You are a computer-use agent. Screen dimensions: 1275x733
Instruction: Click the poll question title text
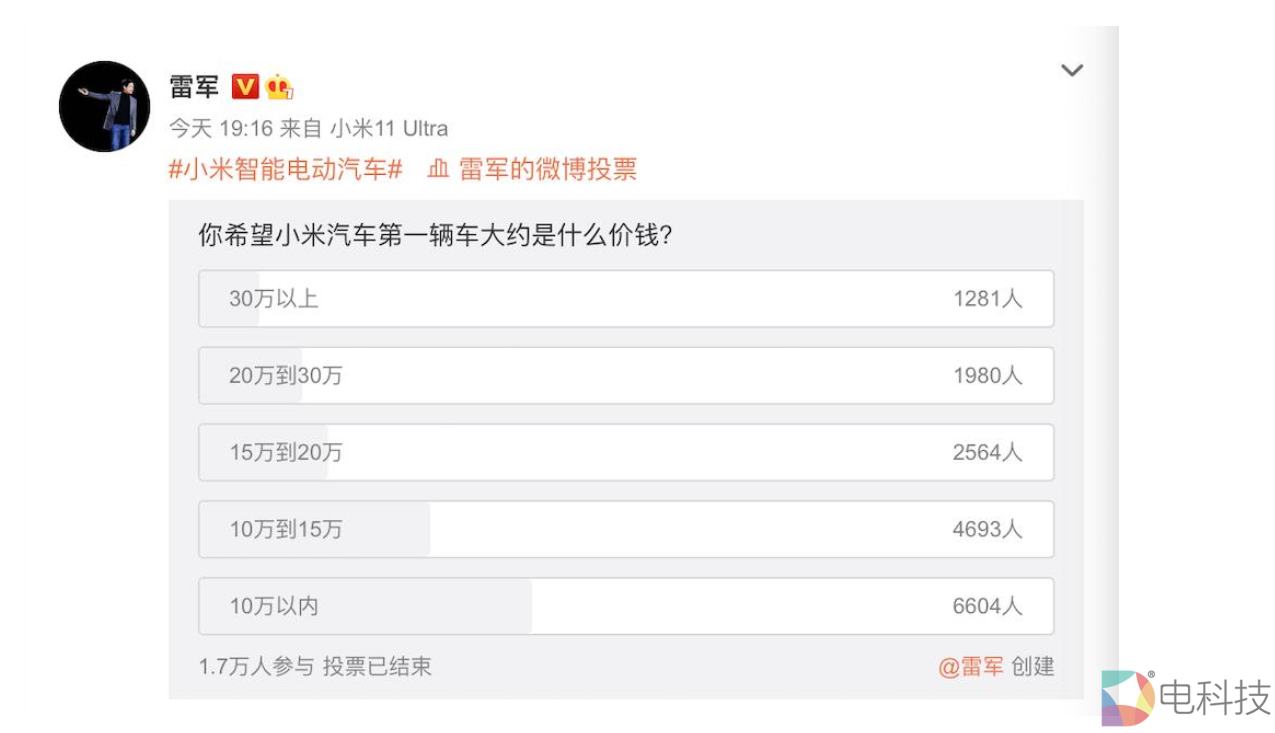point(434,236)
